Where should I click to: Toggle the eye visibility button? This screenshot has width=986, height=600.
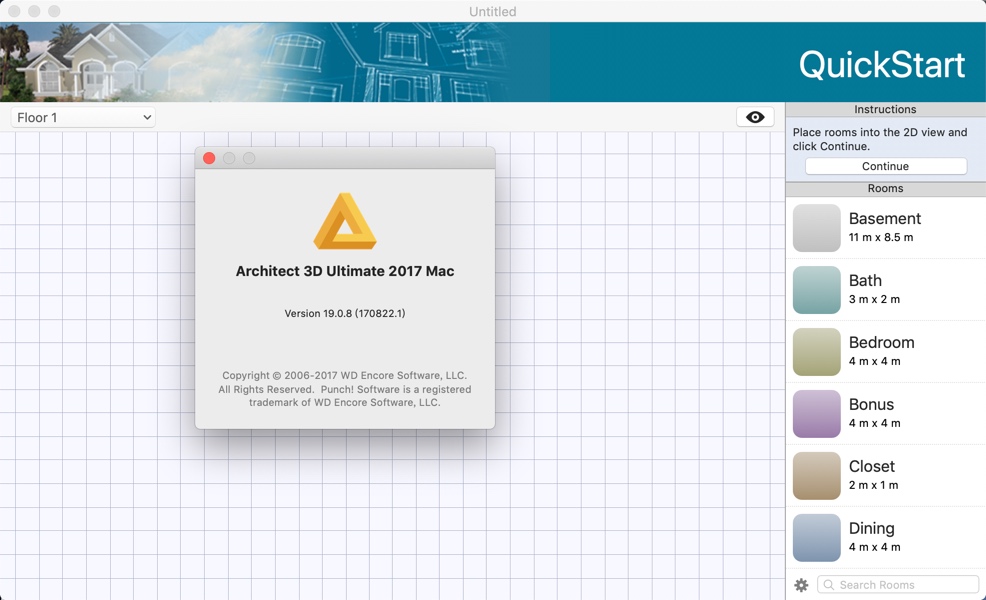pyautogui.click(x=755, y=117)
